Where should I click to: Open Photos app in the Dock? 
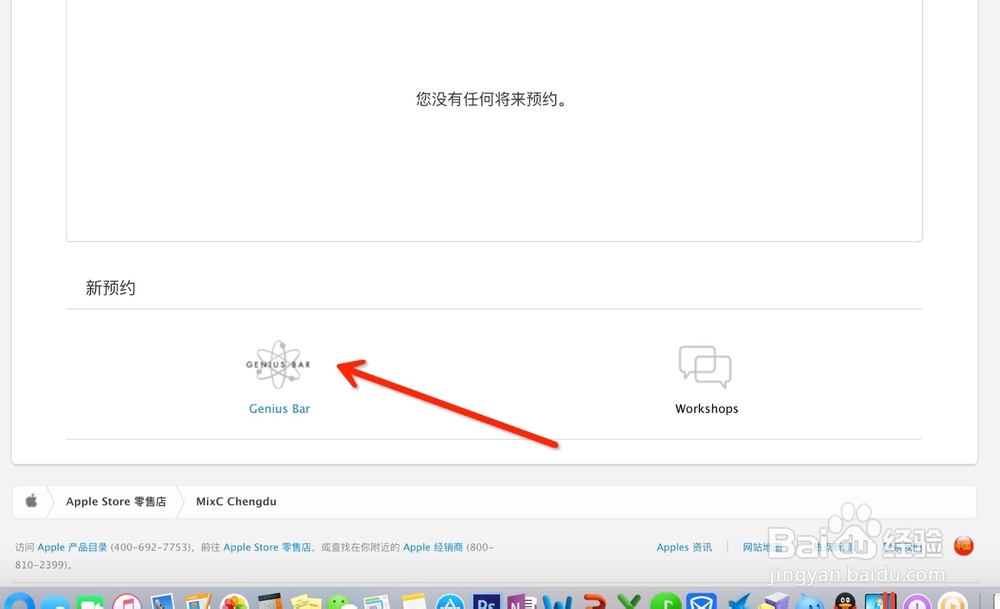[x=234, y=602]
